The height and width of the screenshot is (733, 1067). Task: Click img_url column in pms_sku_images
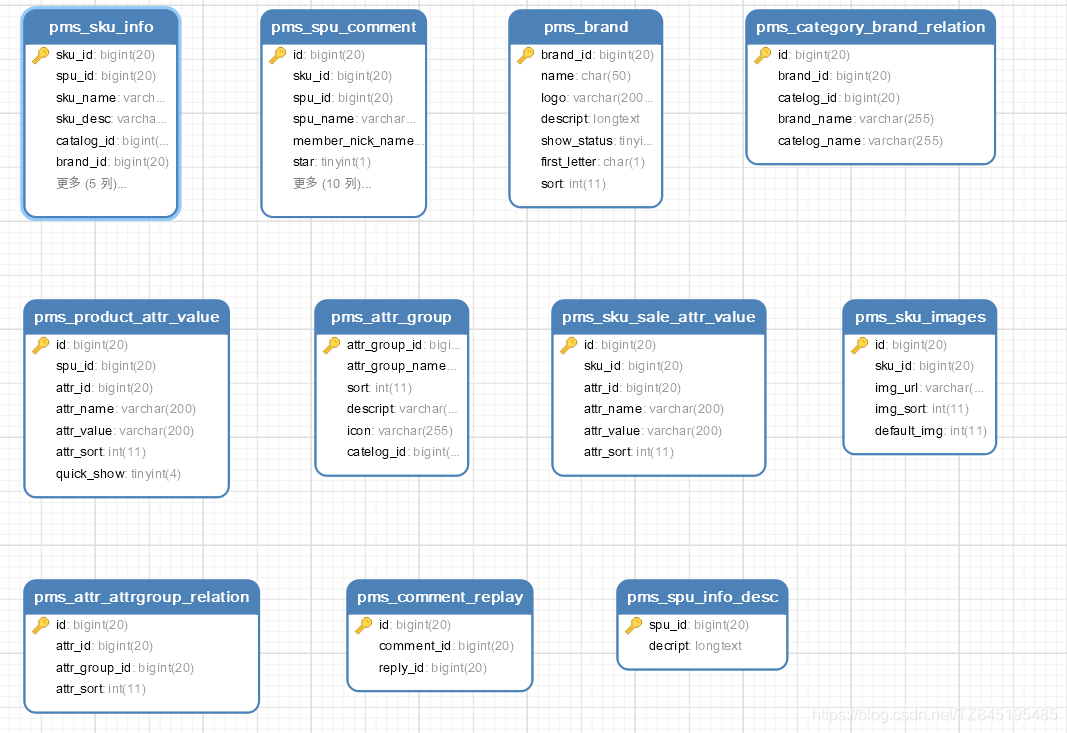click(x=929, y=388)
